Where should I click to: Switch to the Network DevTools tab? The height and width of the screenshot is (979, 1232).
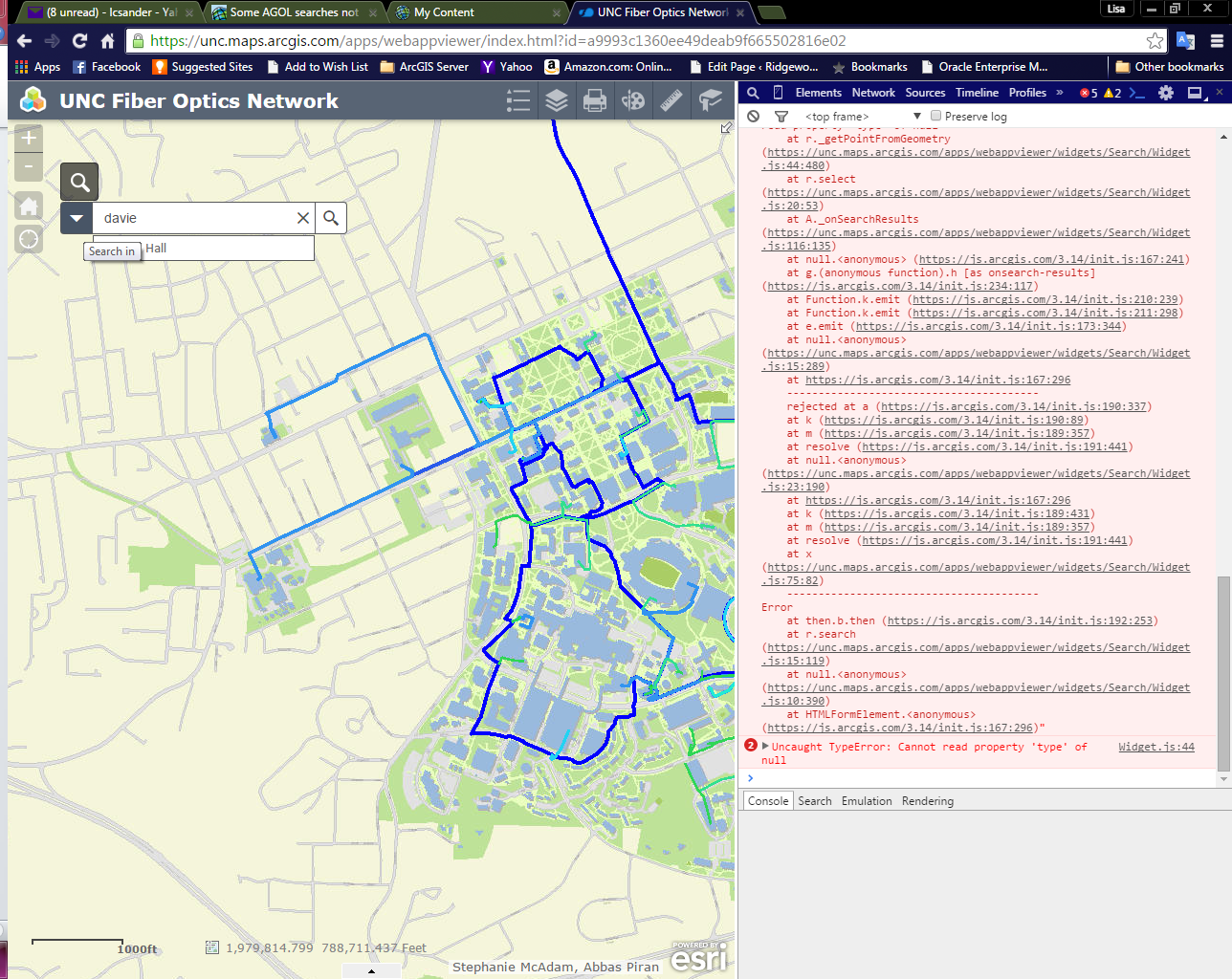[x=873, y=93]
